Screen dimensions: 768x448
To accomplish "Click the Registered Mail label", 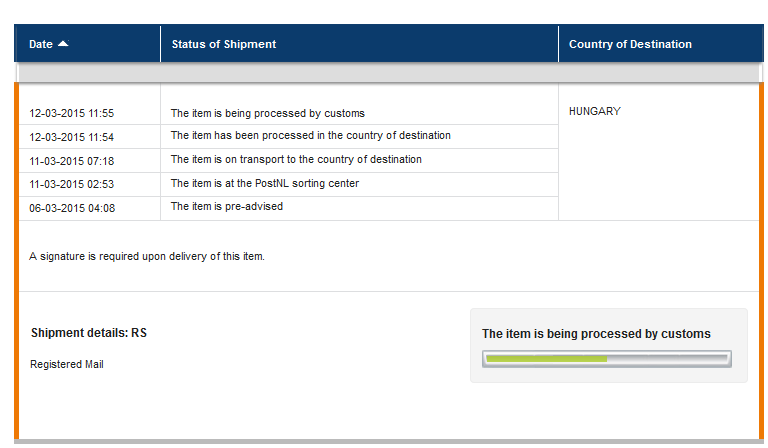I will (67, 364).
